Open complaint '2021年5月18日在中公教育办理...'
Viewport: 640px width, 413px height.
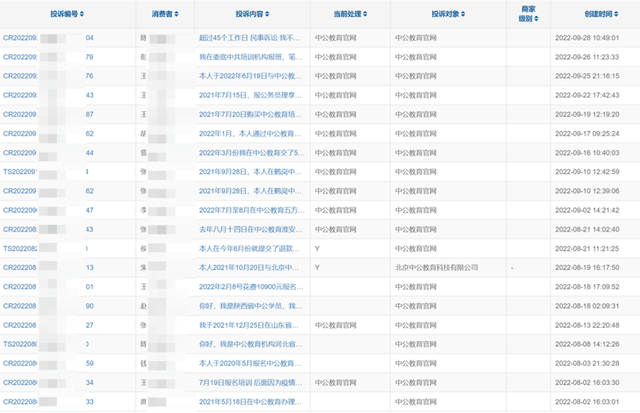(250, 402)
